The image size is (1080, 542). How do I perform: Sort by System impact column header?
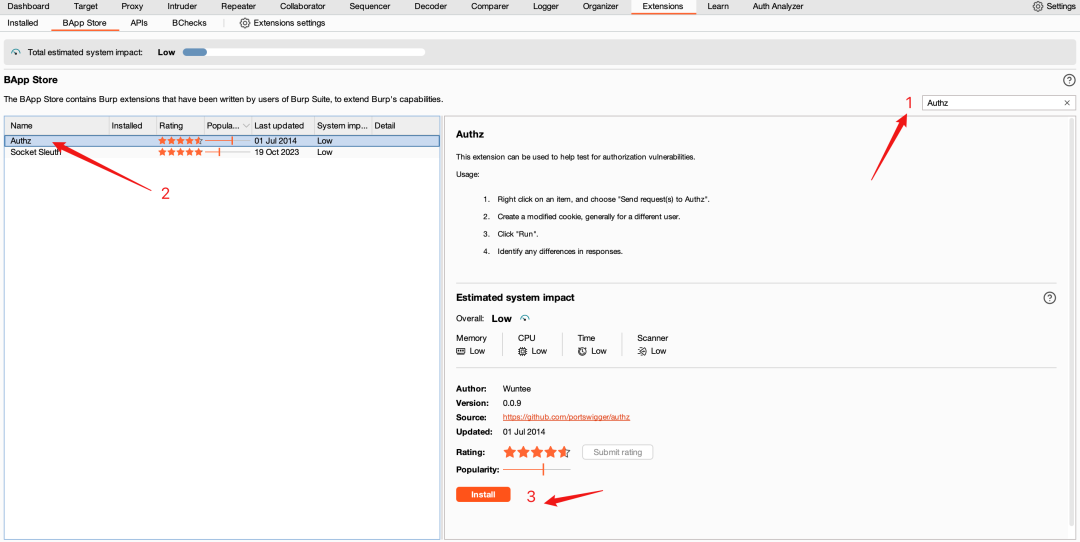pos(343,126)
